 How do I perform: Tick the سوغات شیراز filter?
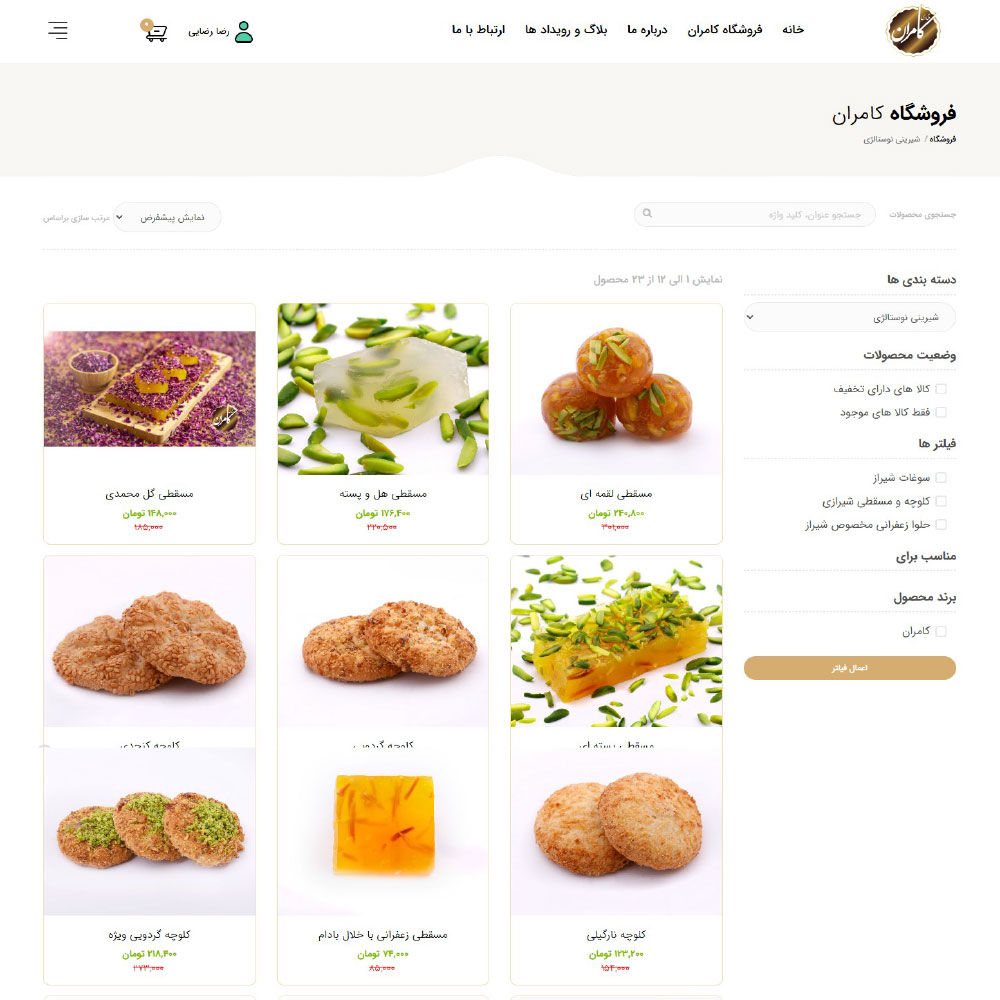[x=941, y=478]
